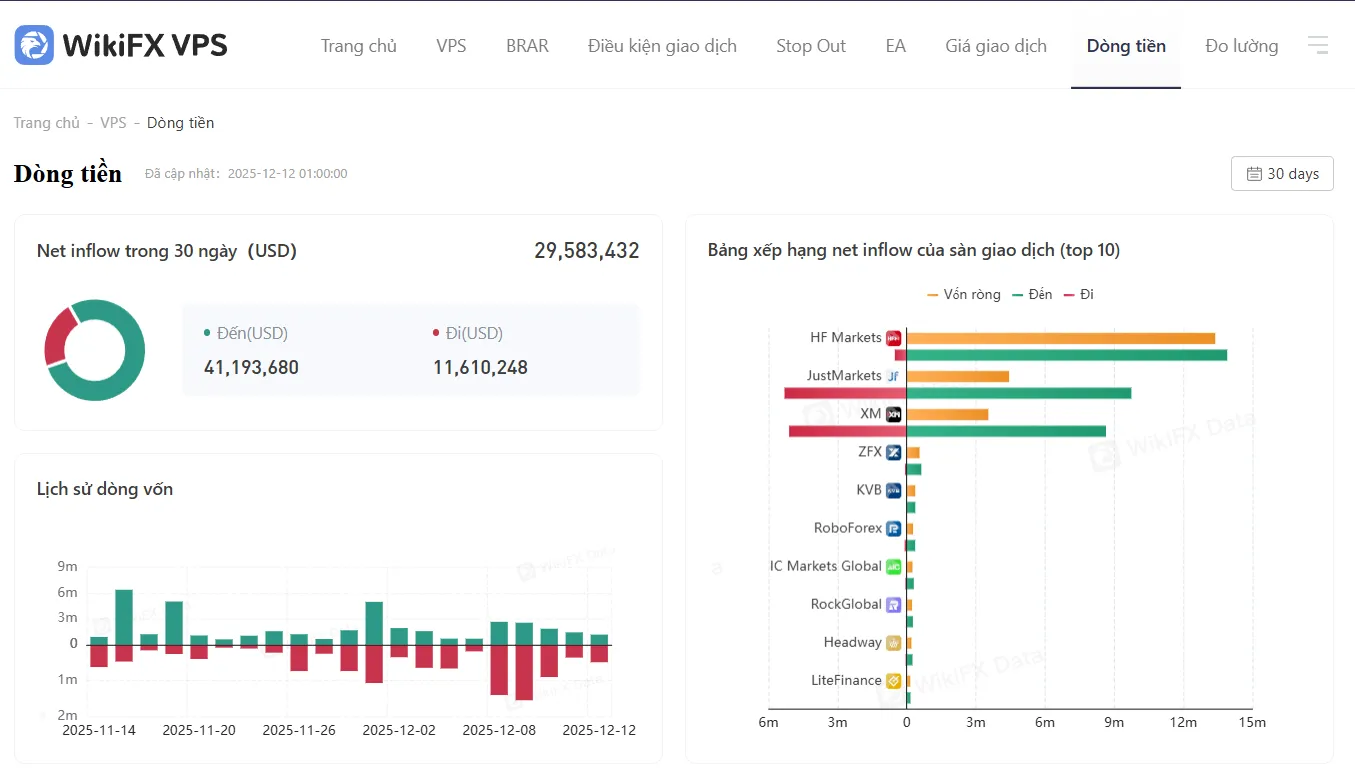Click the 2025-12-08 axis date label

(x=499, y=730)
